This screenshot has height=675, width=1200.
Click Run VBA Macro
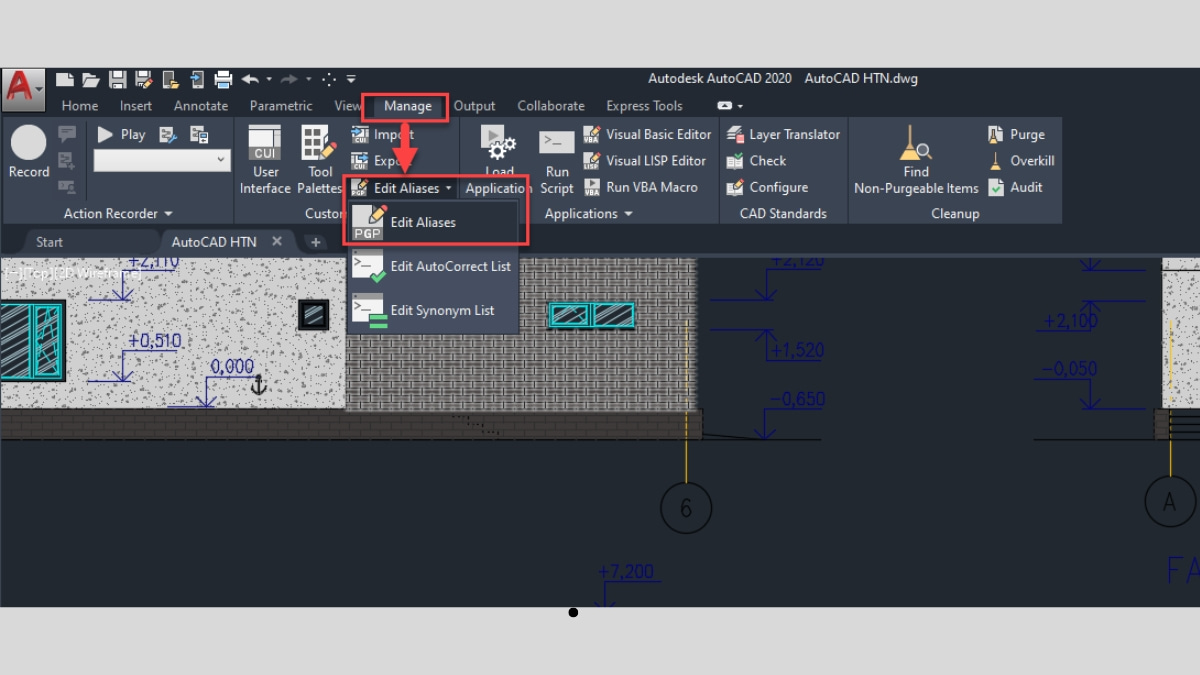pos(640,187)
